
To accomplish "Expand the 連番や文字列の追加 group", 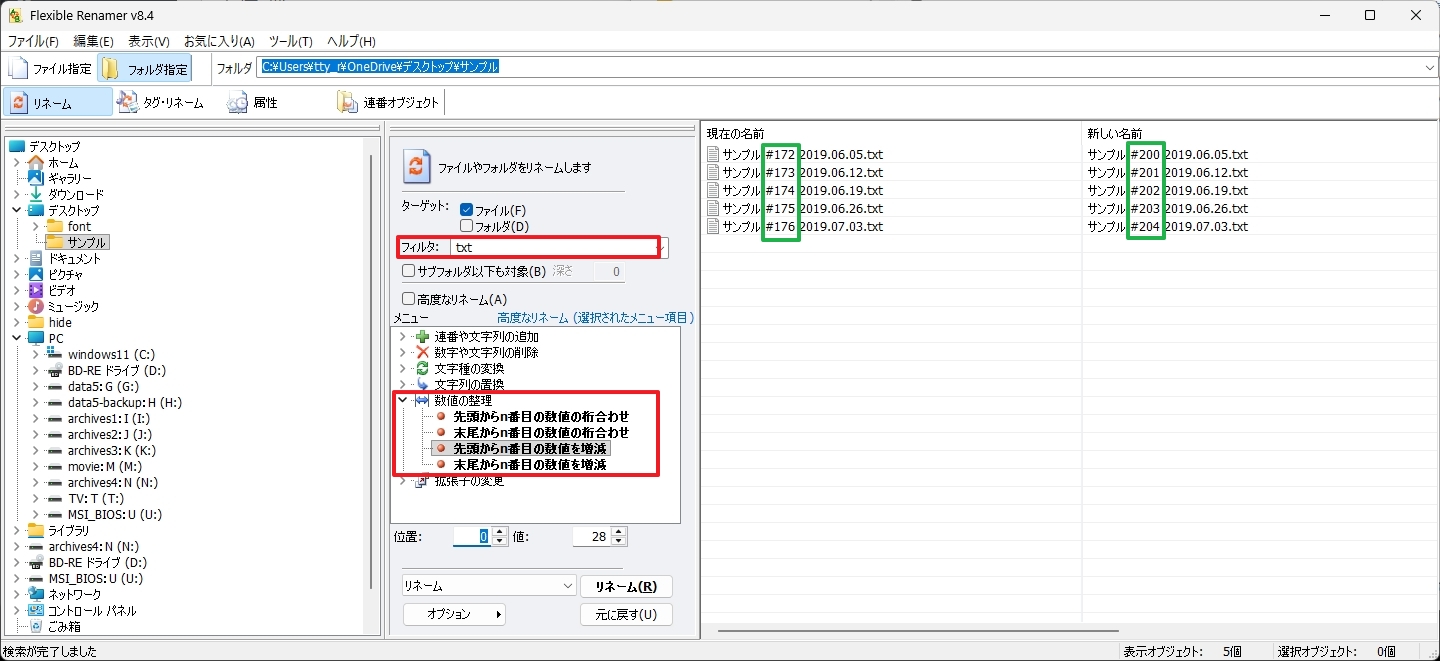I will pyautogui.click(x=403, y=337).
